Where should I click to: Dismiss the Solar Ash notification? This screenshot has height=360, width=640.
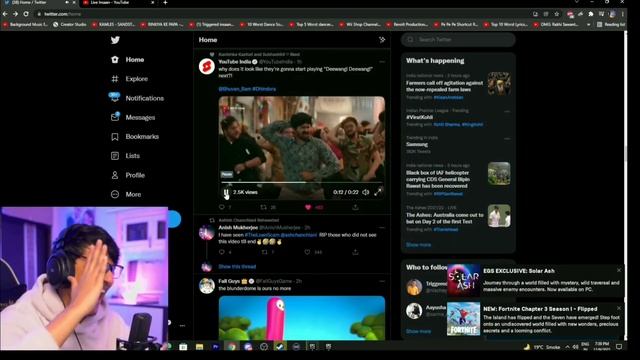[x=619, y=270]
